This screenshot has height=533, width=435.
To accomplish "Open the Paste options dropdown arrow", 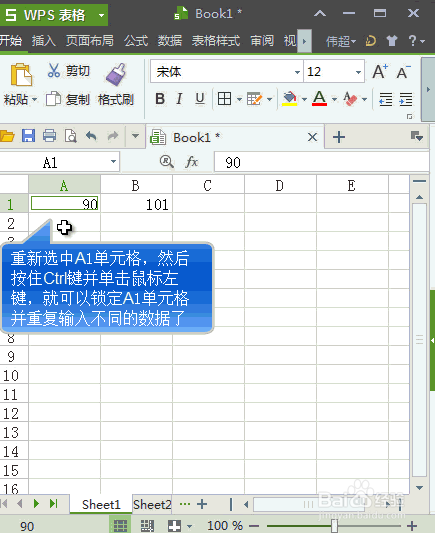I will [x=34, y=100].
